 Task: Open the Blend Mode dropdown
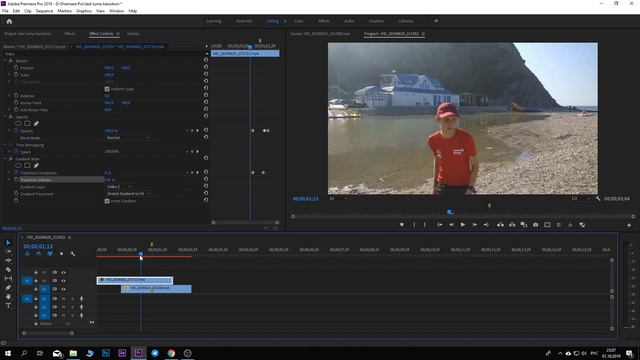[127, 138]
